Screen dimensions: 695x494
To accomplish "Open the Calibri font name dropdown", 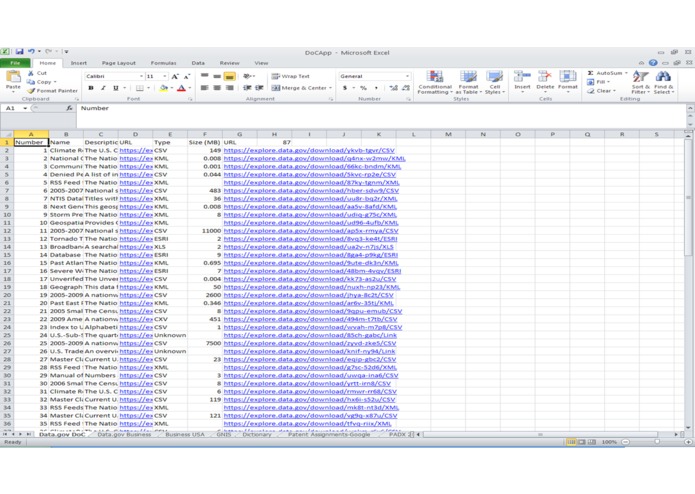I will [141, 76].
